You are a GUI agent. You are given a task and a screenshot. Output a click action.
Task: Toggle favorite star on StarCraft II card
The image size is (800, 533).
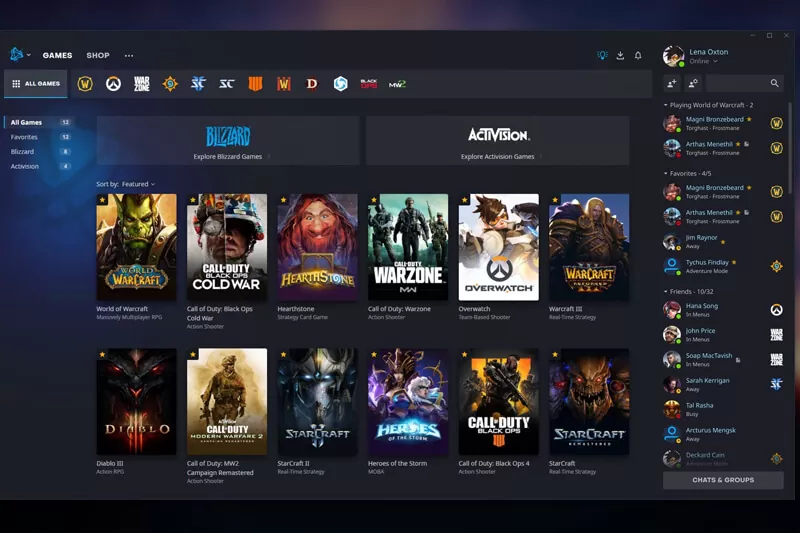tap(284, 354)
